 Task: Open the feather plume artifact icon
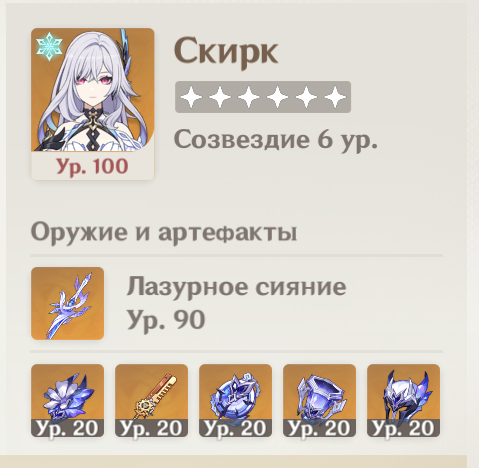tap(151, 400)
